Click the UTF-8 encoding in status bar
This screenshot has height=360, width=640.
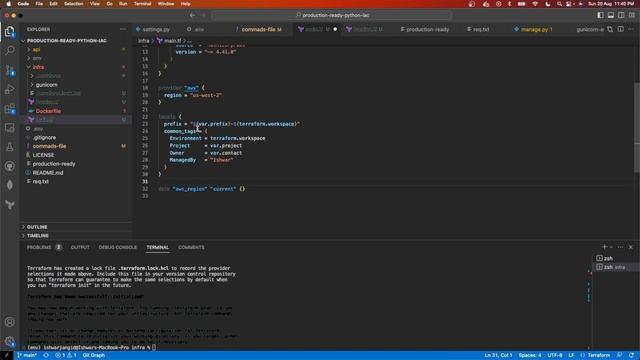(555, 356)
